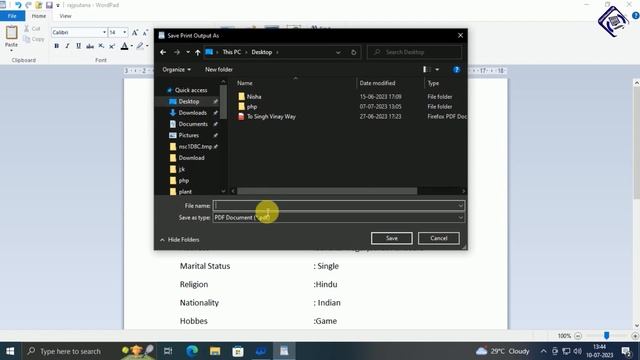
Task: Open the font size dropdown
Action: click(x=124, y=32)
